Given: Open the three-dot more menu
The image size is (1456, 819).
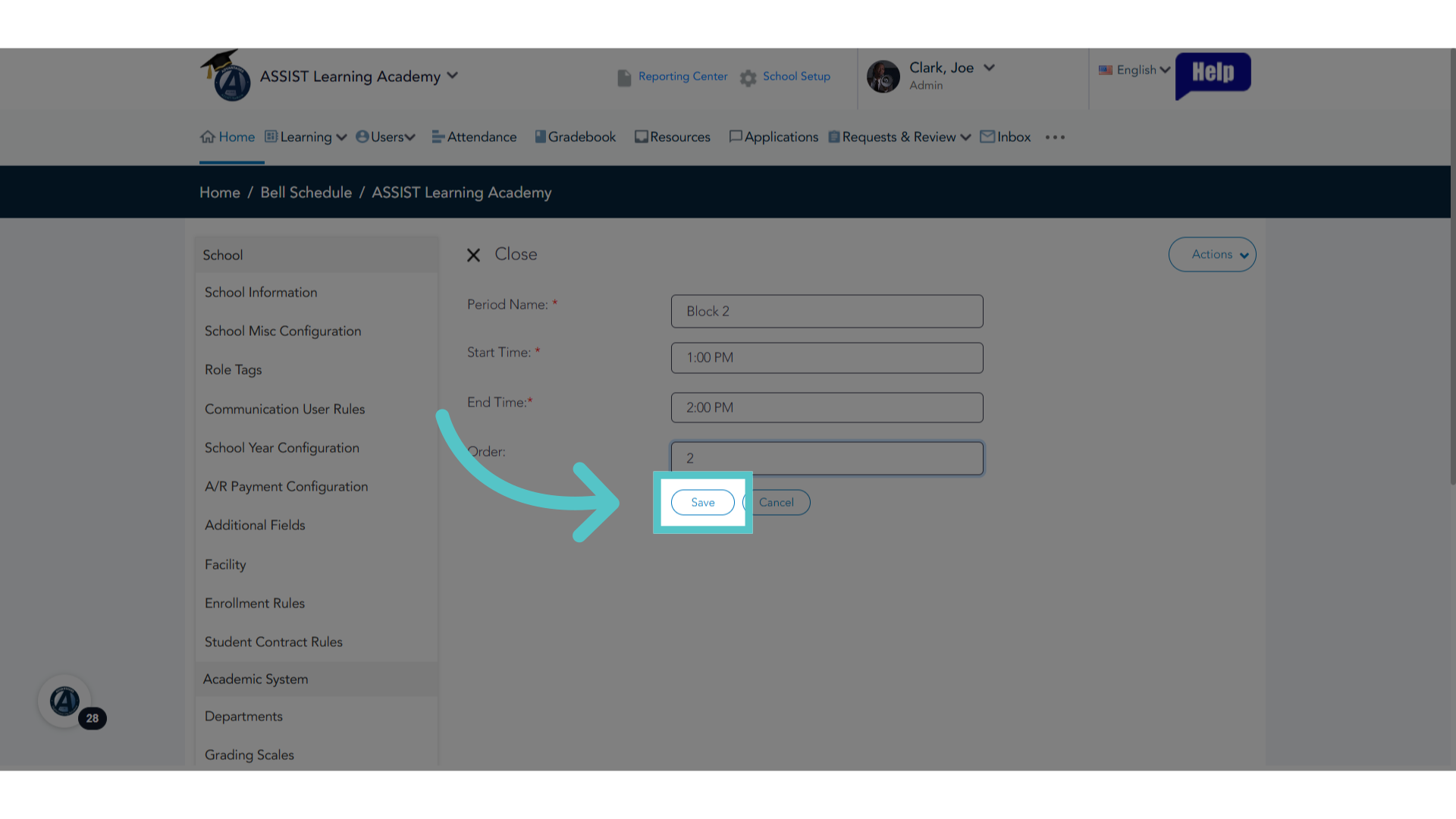Looking at the screenshot, I should [1055, 137].
